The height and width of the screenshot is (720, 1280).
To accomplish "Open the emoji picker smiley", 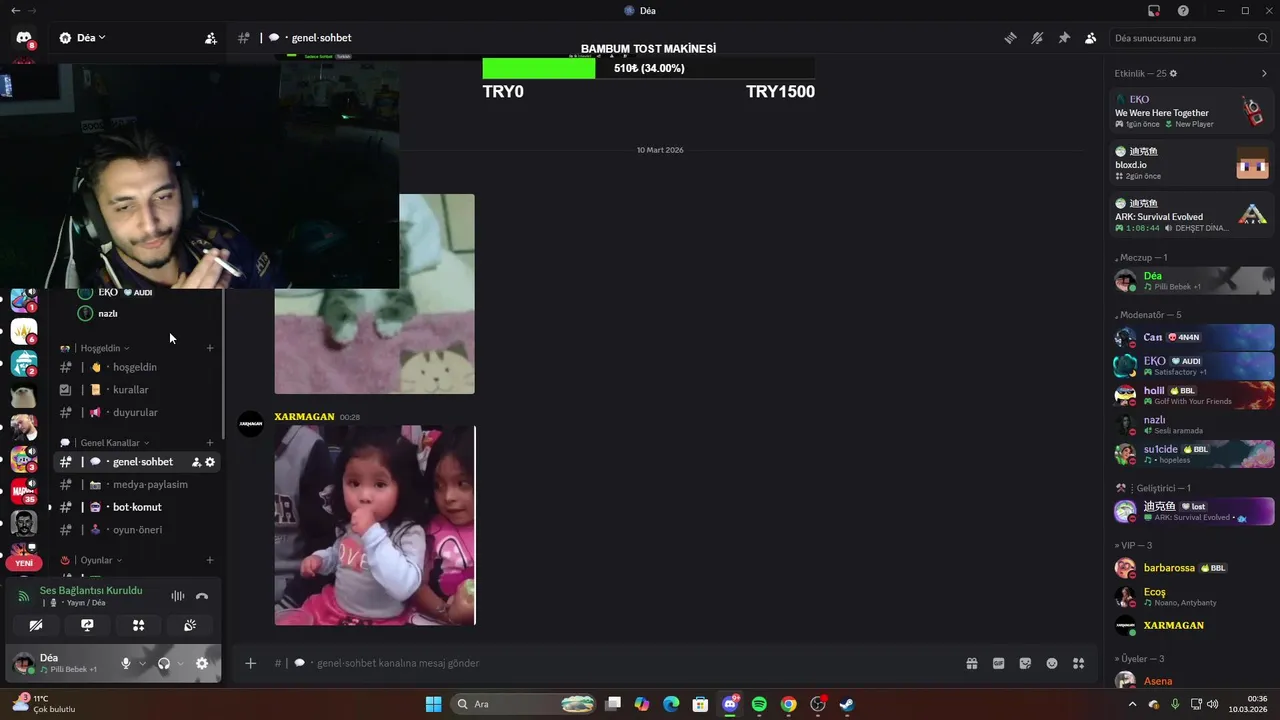I will tap(1052, 663).
